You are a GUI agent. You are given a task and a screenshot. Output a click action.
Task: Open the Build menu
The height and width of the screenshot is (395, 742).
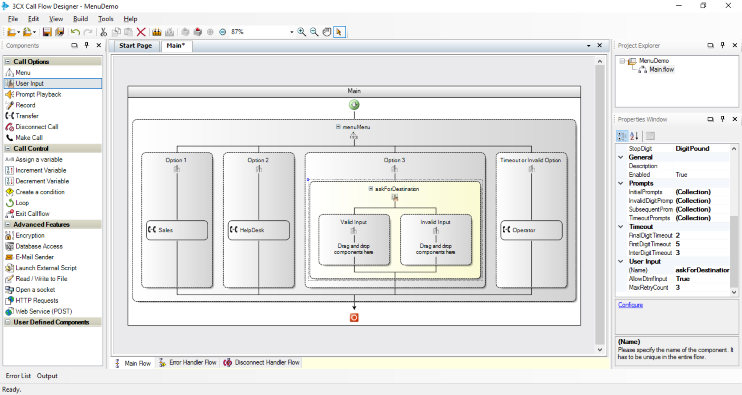tap(80, 19)
